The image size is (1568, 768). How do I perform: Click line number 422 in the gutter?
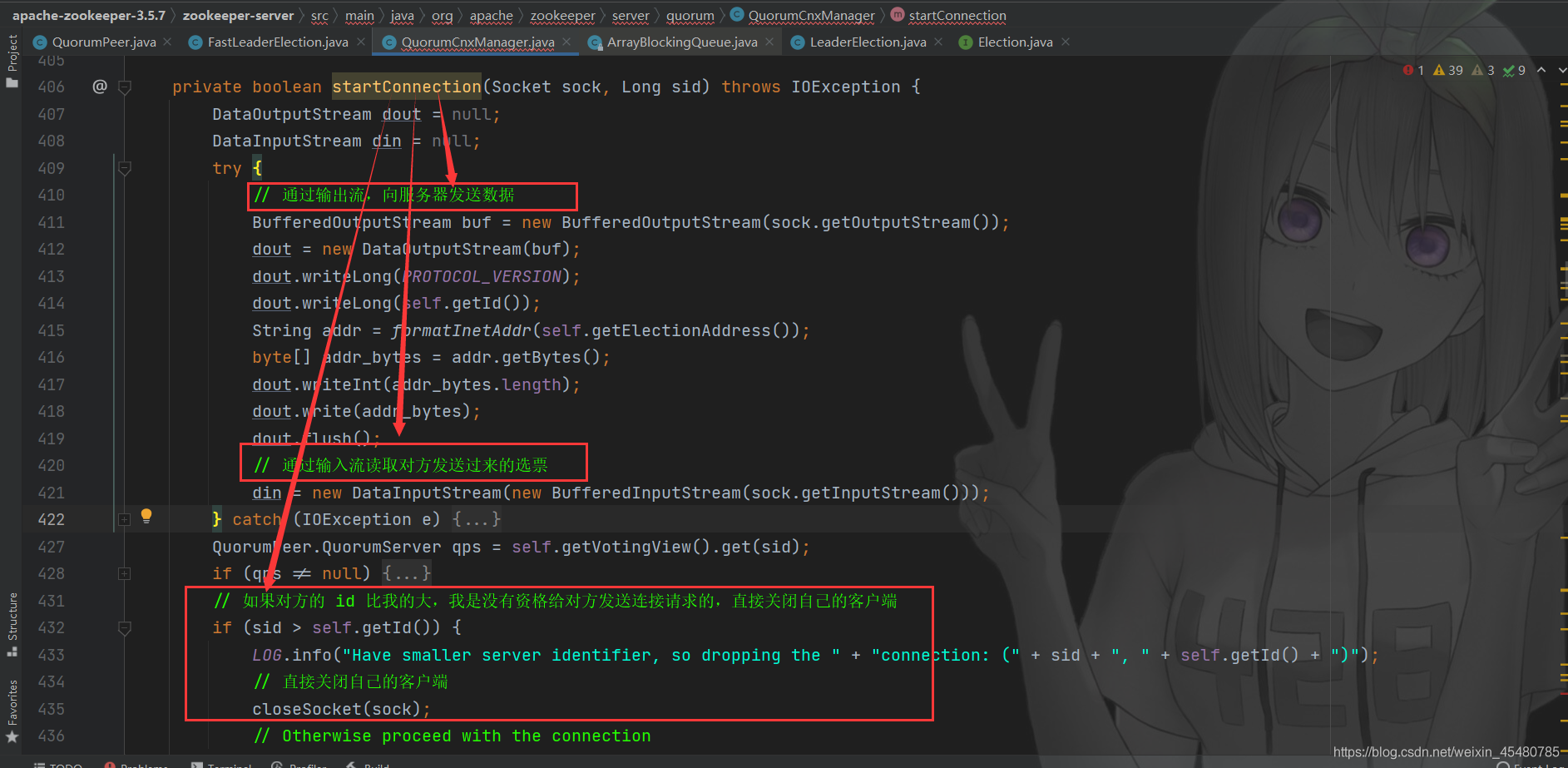click(x=51, y=519)
